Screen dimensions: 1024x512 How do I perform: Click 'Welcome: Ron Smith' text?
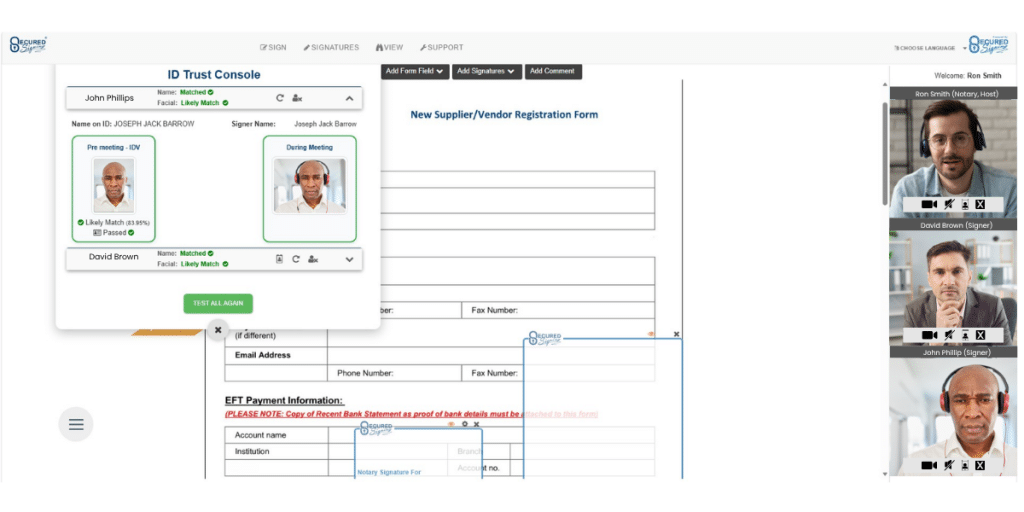pyautogui.click(x=968, y=76)
